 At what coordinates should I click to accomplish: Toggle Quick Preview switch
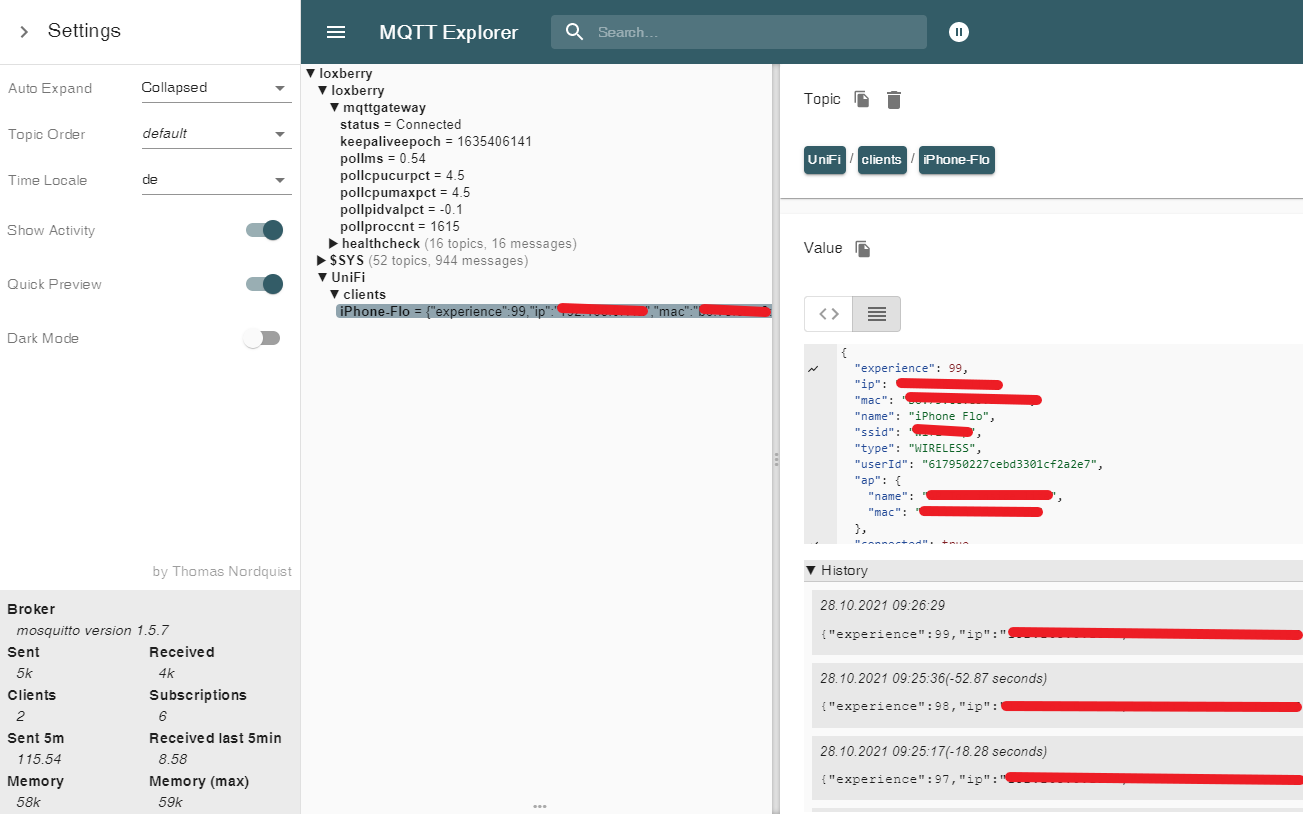[x=264, y=284]
